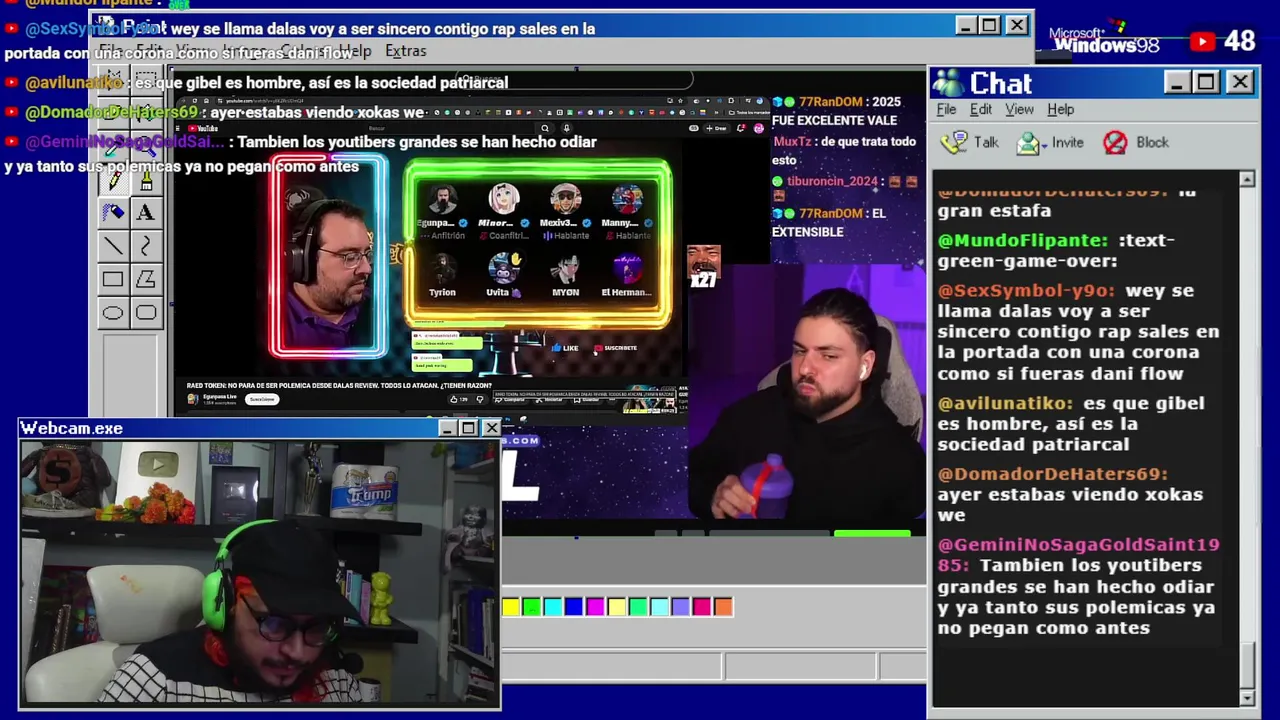Pick the magenta color swatch
The image size is (1280, 720).
tap(595, 606)
